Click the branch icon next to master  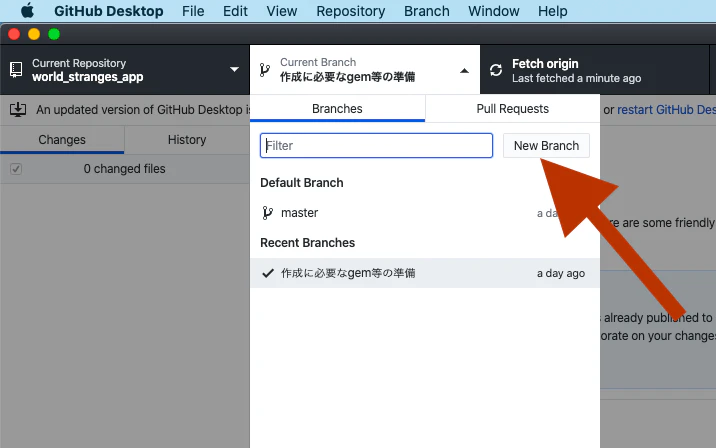click(x=268, y=213)
